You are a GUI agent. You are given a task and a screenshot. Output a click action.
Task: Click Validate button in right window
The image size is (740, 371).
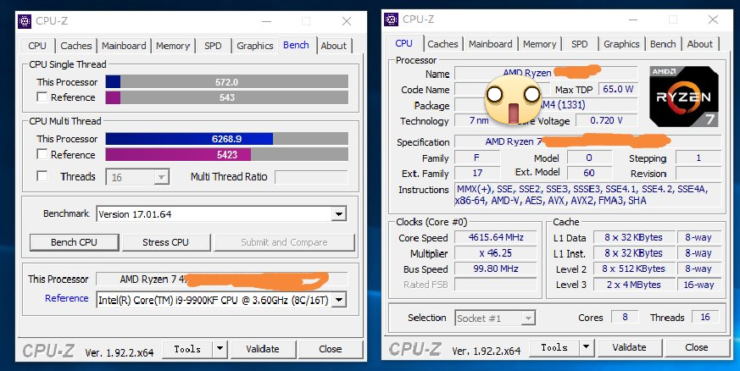click(x=629, y=347)
